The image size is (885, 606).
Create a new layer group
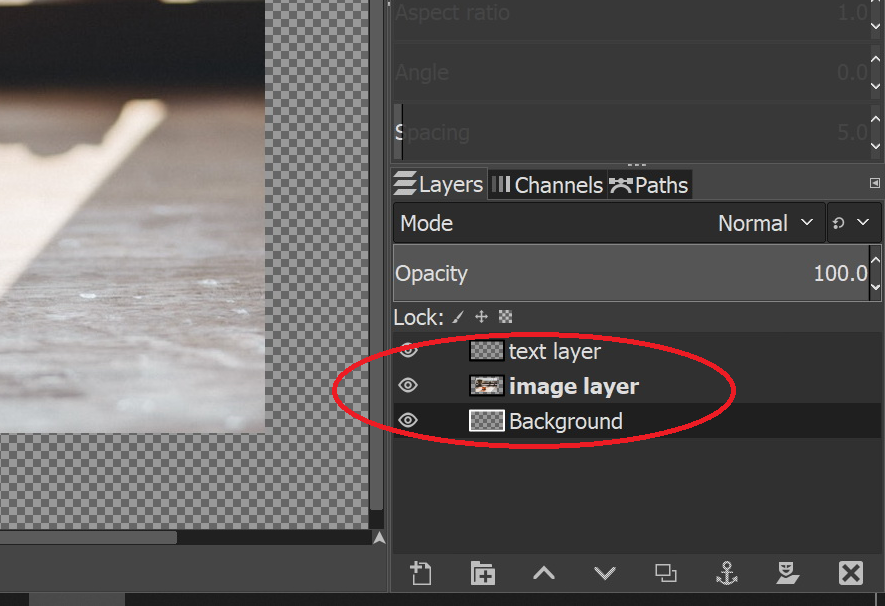[x=483, y=573]
